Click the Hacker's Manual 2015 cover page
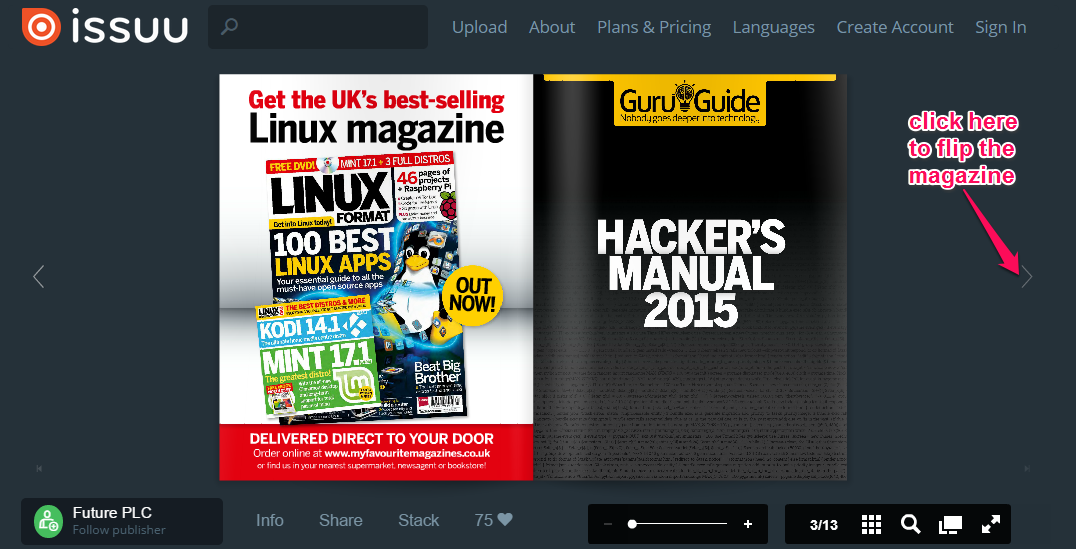The image size is (1076, 549). click(x=690, y=277)
